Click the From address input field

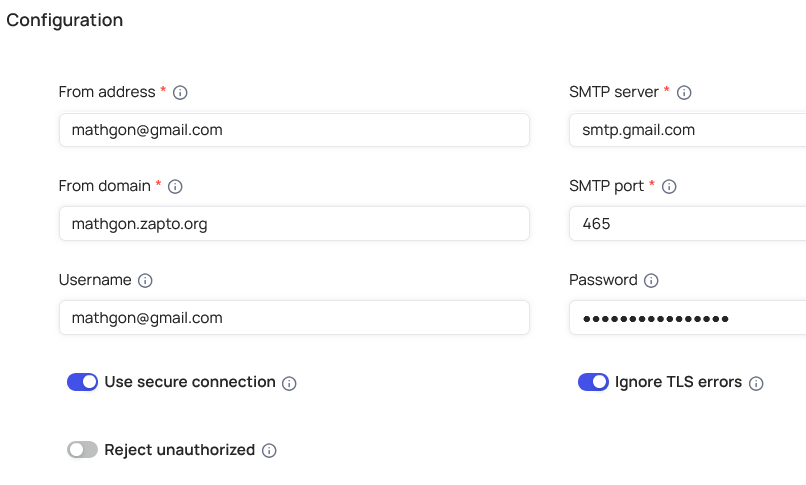tap(293, 130)
